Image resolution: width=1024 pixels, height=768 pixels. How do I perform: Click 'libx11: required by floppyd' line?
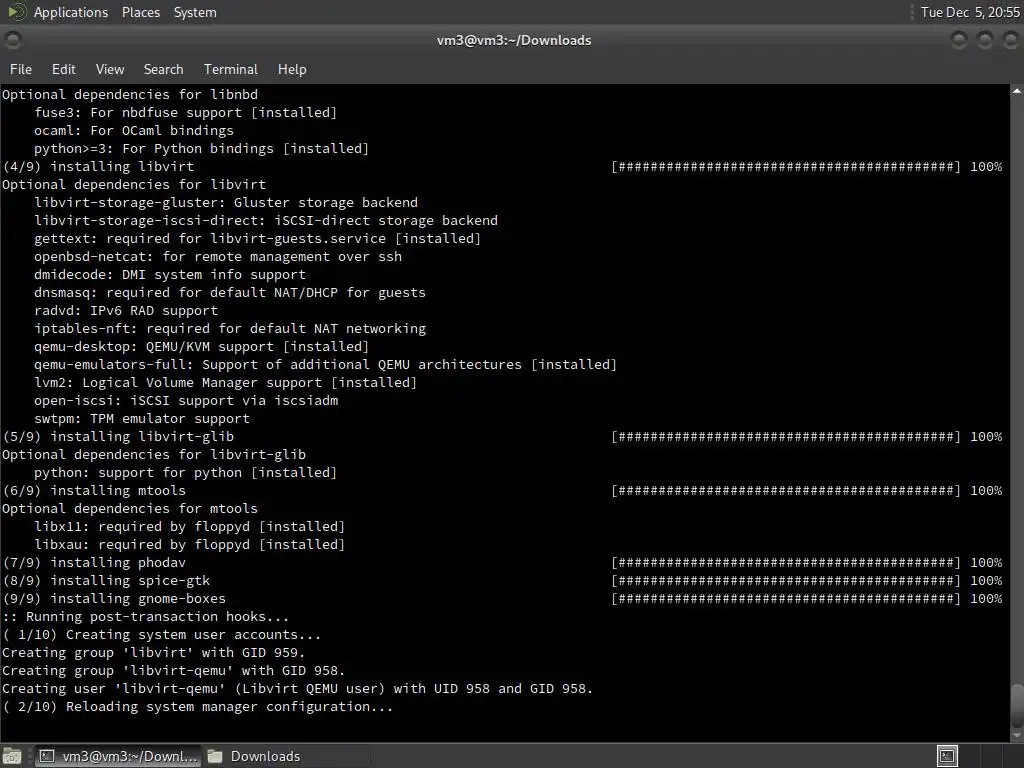pyautogui.click(x=189, y=526)
